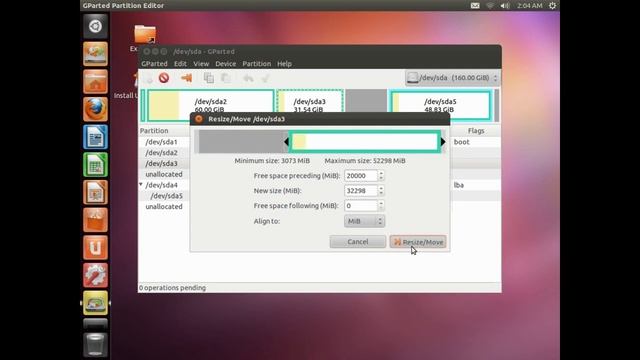This screenshot has width=640, height=360.
Task: Select the /dev/sda2 row in partition list
Action: coord(162,153)
